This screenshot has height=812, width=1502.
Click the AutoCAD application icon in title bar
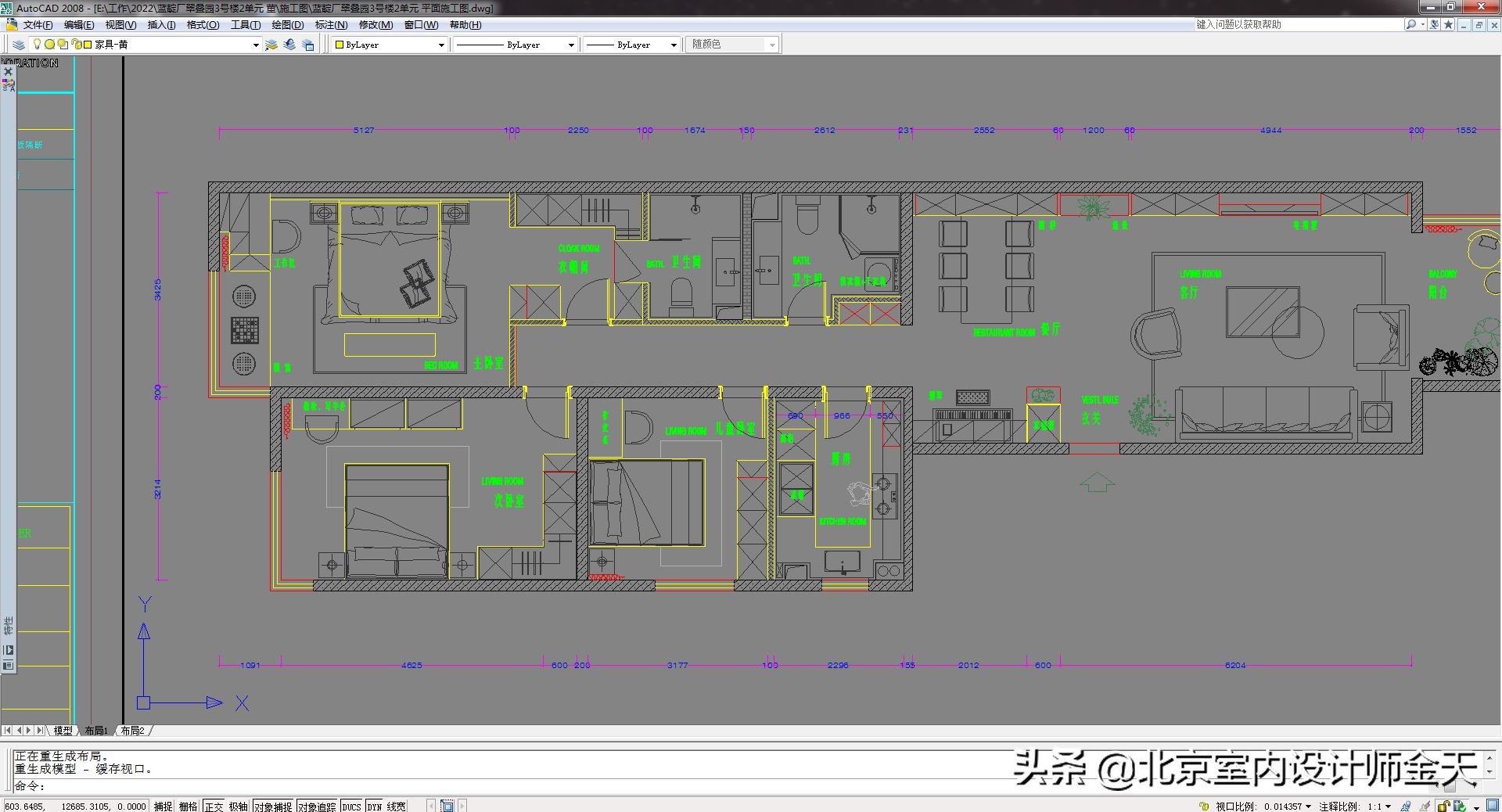click(6, 8)
